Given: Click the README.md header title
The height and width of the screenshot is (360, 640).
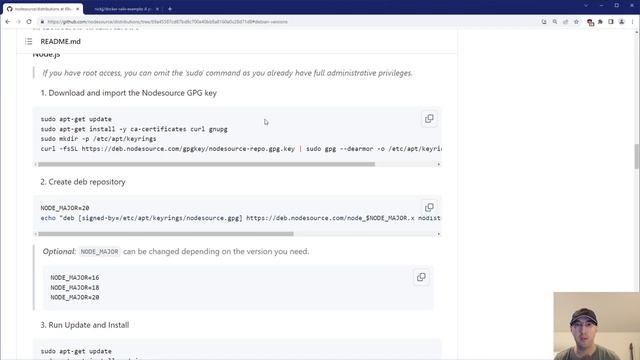Looking at the screenshot, I should click(60, 41).
